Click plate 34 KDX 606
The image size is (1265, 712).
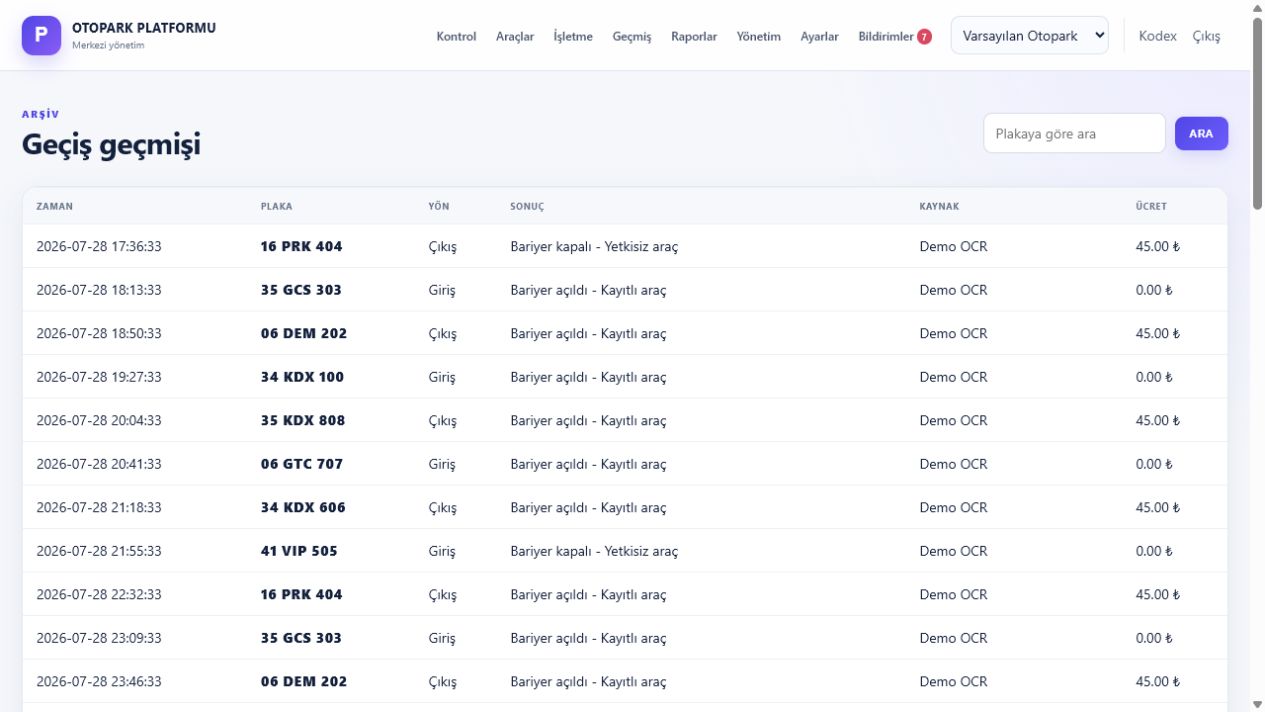(303, 507)
